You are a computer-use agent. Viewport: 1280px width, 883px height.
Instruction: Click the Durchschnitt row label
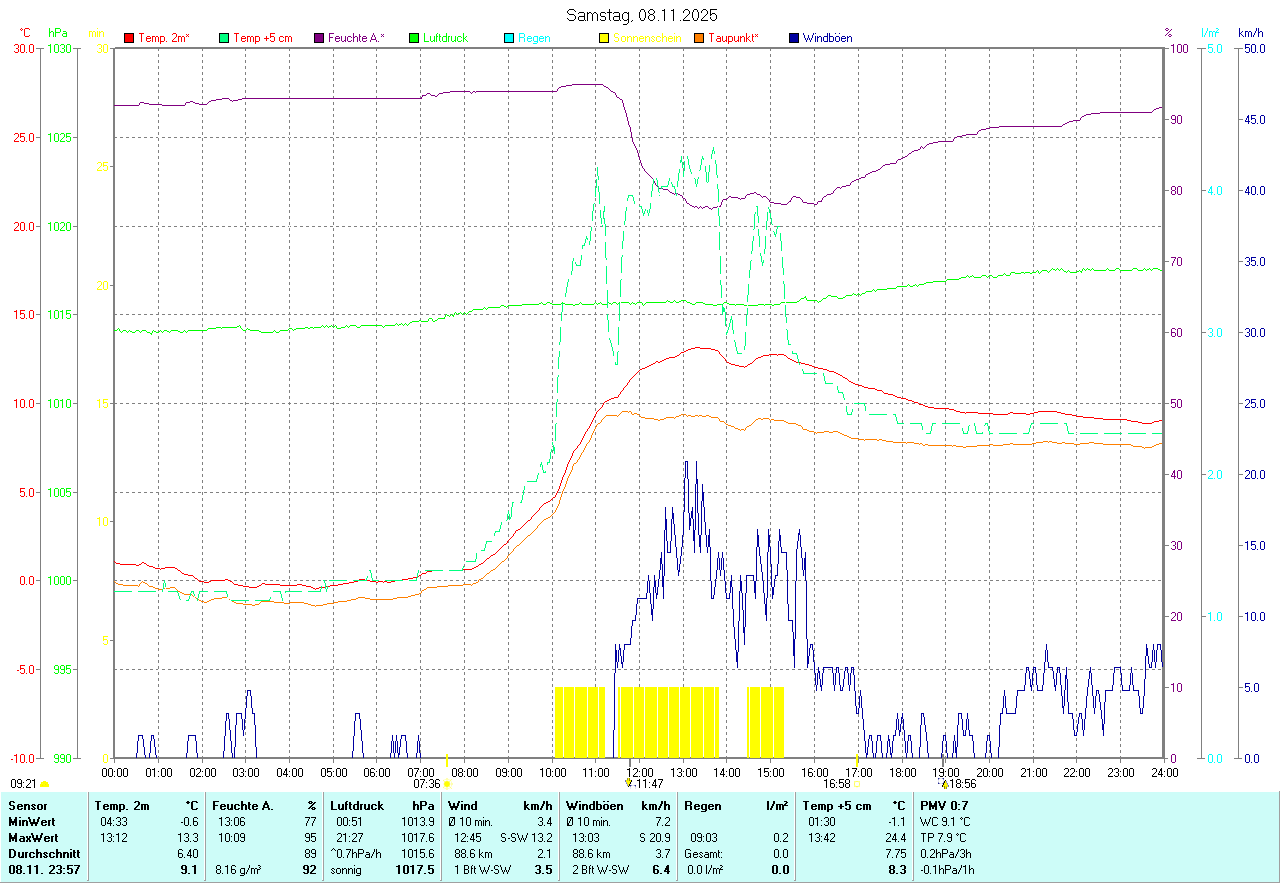tap(40, 854)
